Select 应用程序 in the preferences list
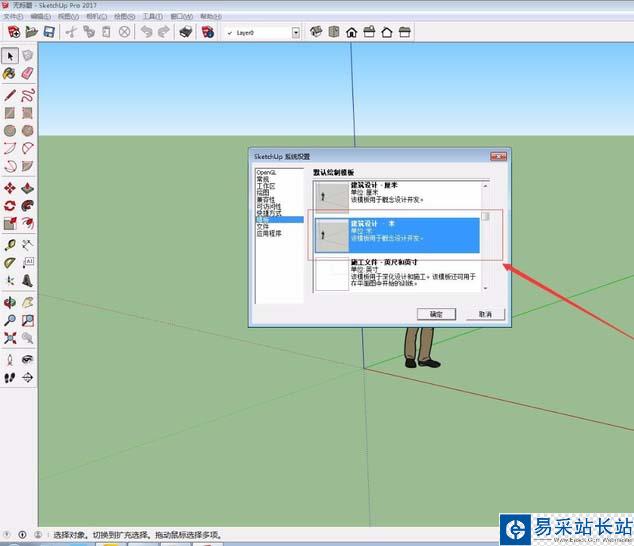 269,233
